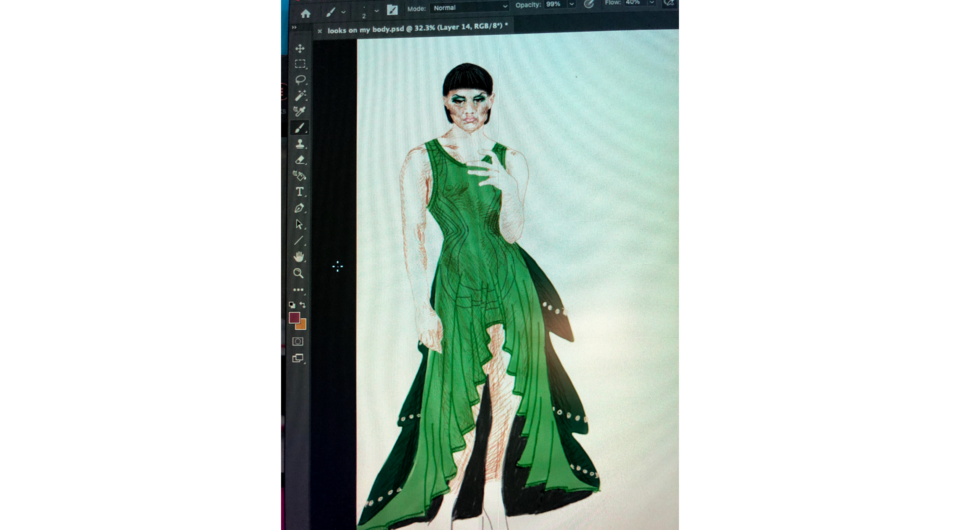960x530 pixels.
Task: Select the Rectangular Marquee tool
Action: 299,64
